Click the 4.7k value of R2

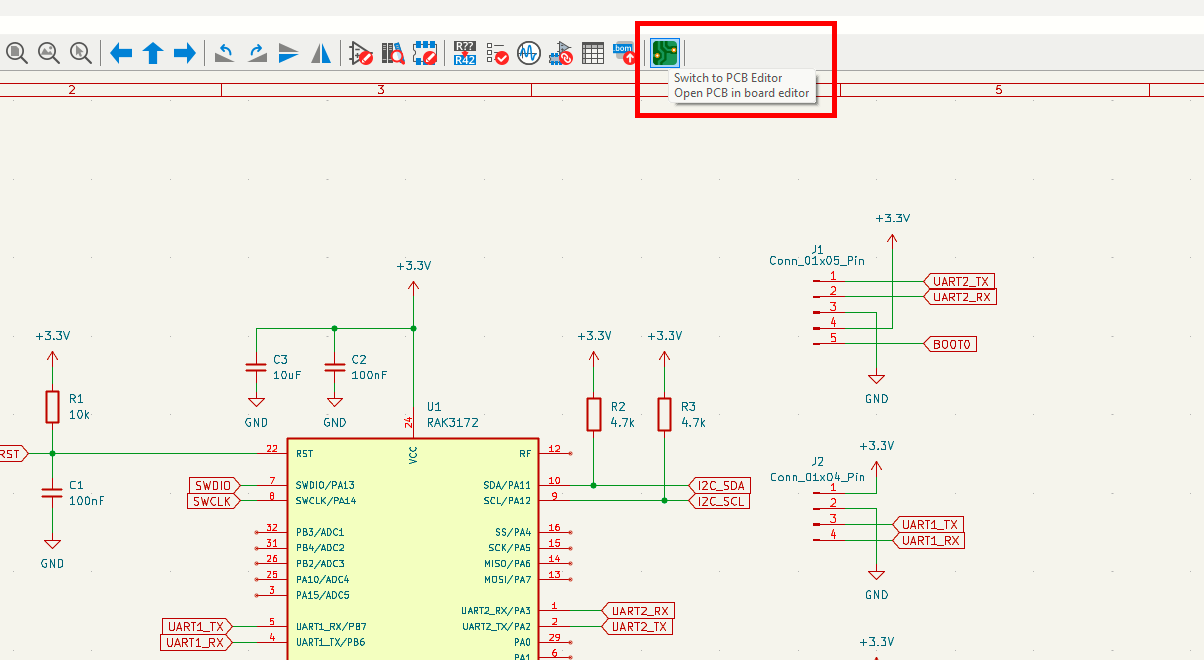(x=622, y=423)
